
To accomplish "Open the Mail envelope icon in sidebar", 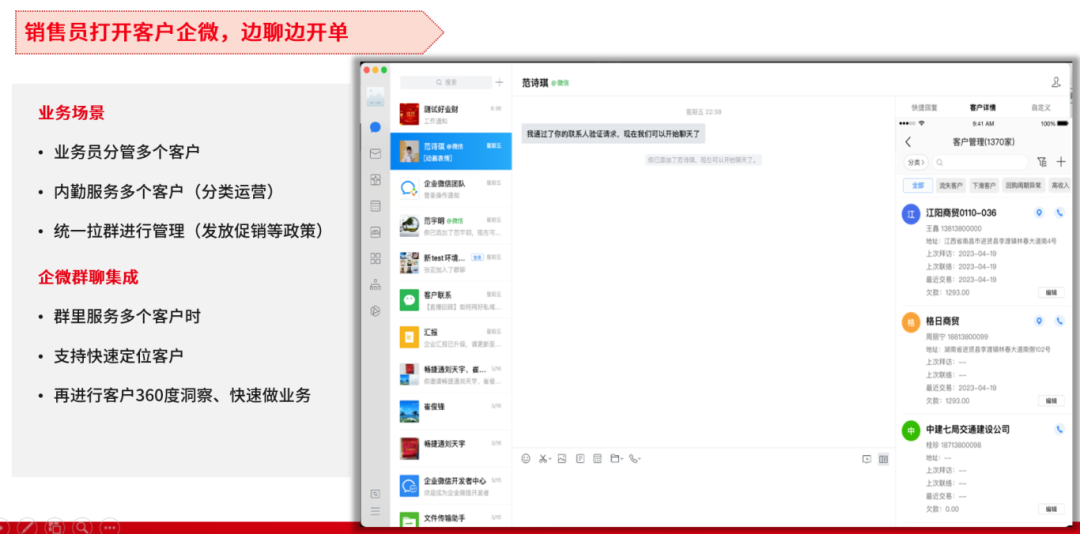I will point(375,154).
